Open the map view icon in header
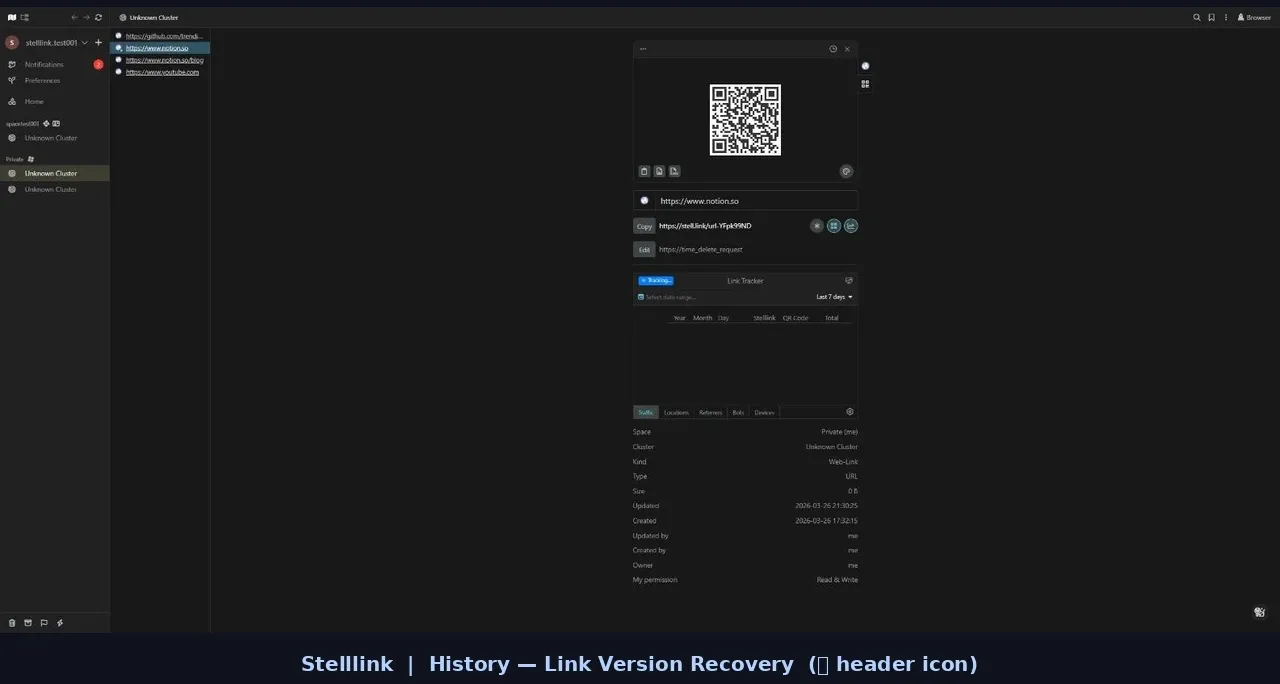Viewport: 1280px width, 684px height. 12,17
